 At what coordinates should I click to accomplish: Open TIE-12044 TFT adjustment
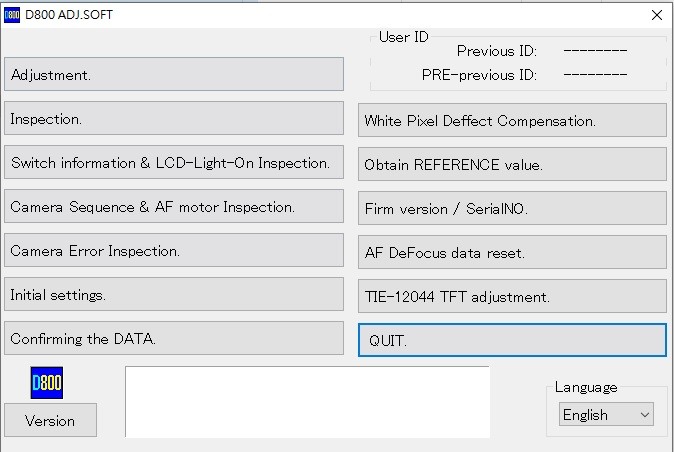pos(512,296)
